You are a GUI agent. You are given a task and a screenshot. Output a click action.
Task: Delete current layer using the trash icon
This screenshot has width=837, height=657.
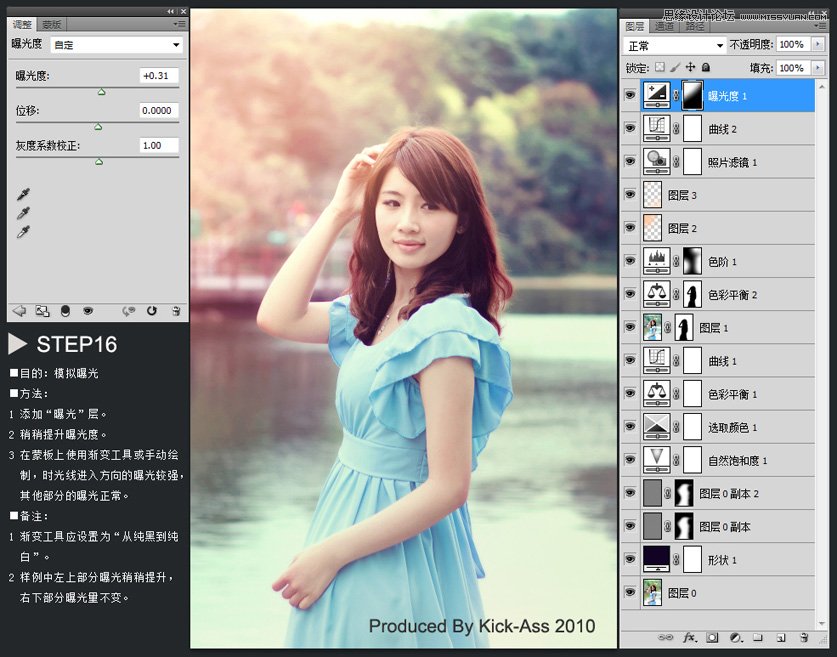click(x=803, y=638)
